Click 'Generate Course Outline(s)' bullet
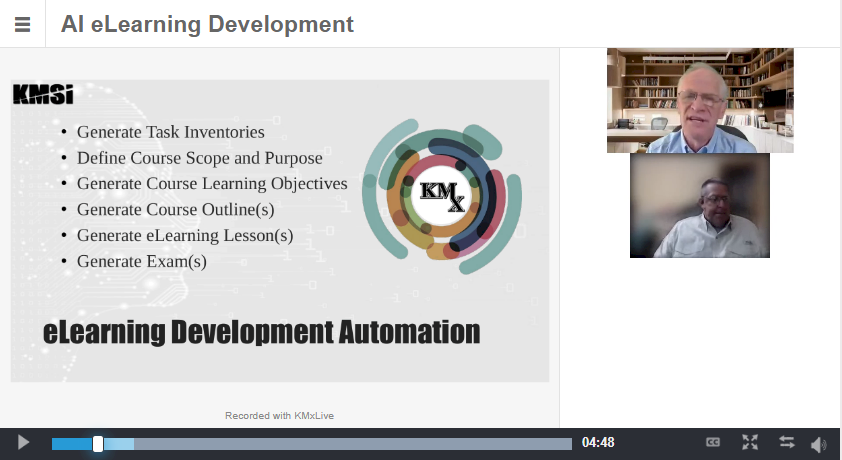The width and height of the screenshot is (842, 460). (x=176, y=209)
